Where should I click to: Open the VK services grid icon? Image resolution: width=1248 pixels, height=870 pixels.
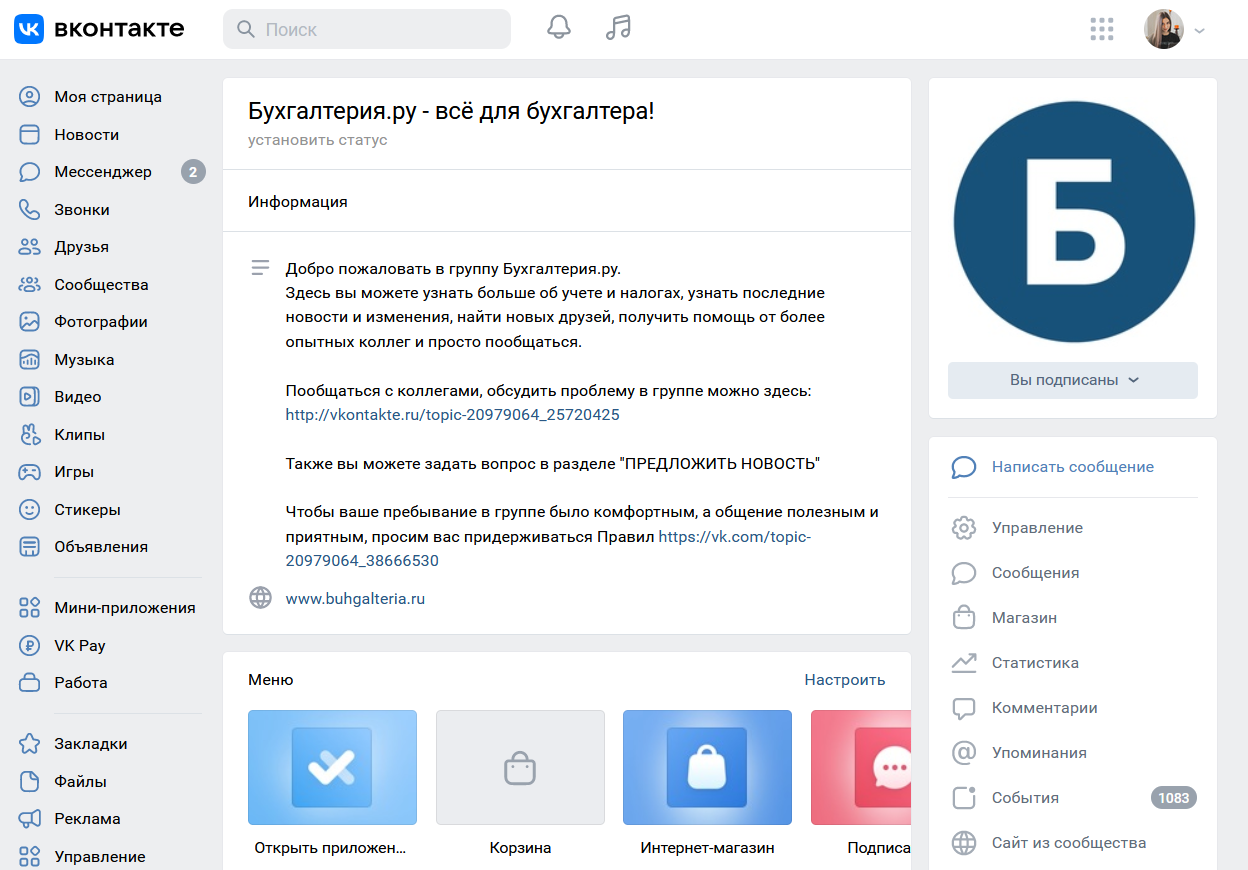click(1101, 29)
